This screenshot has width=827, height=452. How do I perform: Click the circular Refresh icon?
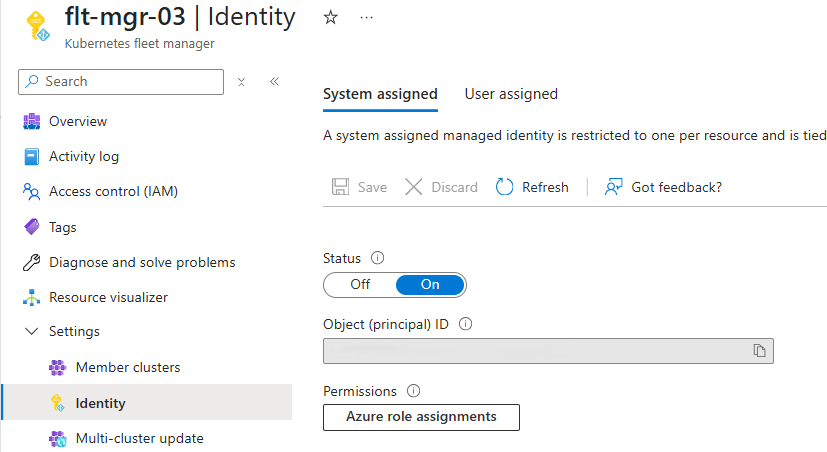point(504,187)
